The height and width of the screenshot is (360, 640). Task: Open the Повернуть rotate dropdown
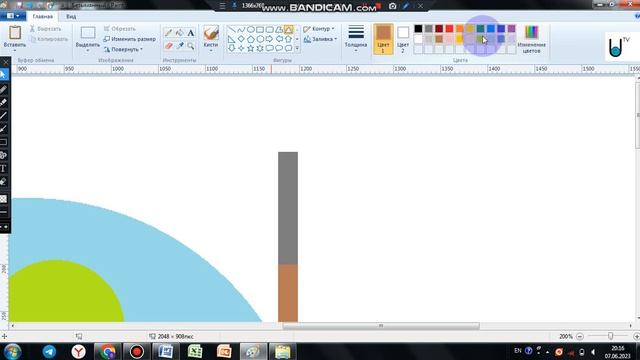pos(141,49)
